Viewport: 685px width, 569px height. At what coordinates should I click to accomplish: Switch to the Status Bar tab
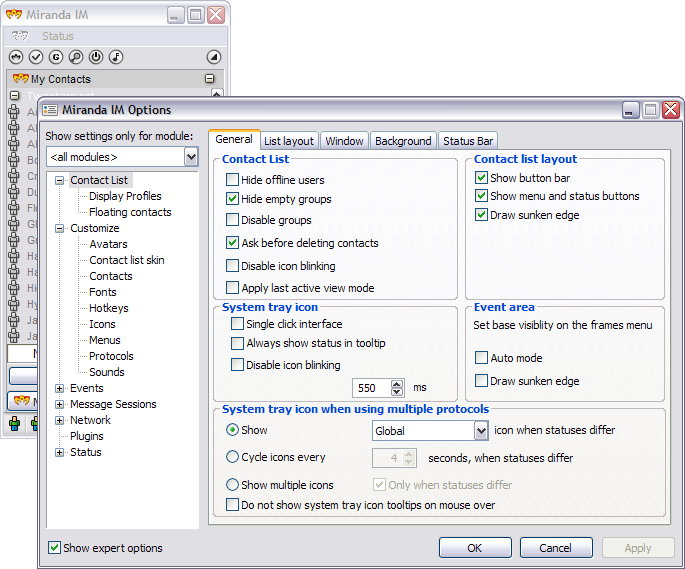pos(468,141)
